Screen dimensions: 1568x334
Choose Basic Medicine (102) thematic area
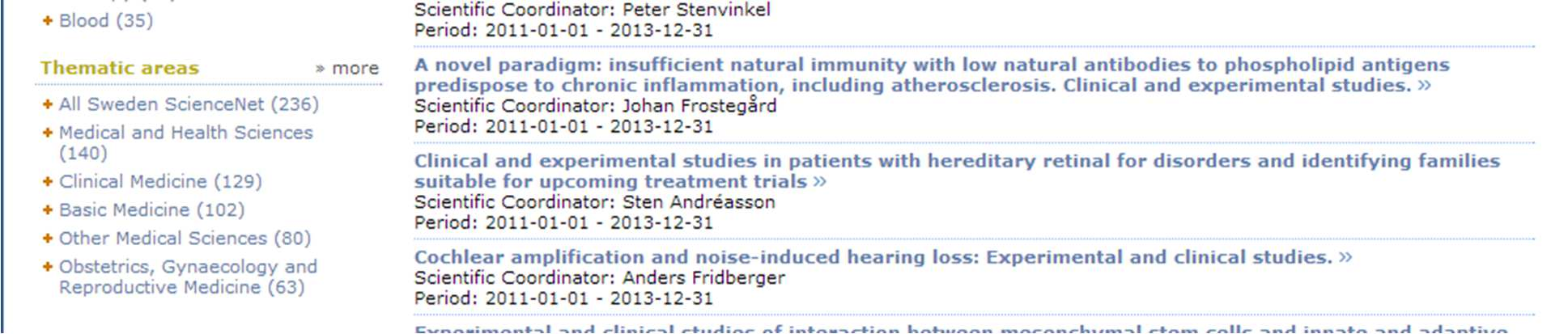click(x=151, y=210)
